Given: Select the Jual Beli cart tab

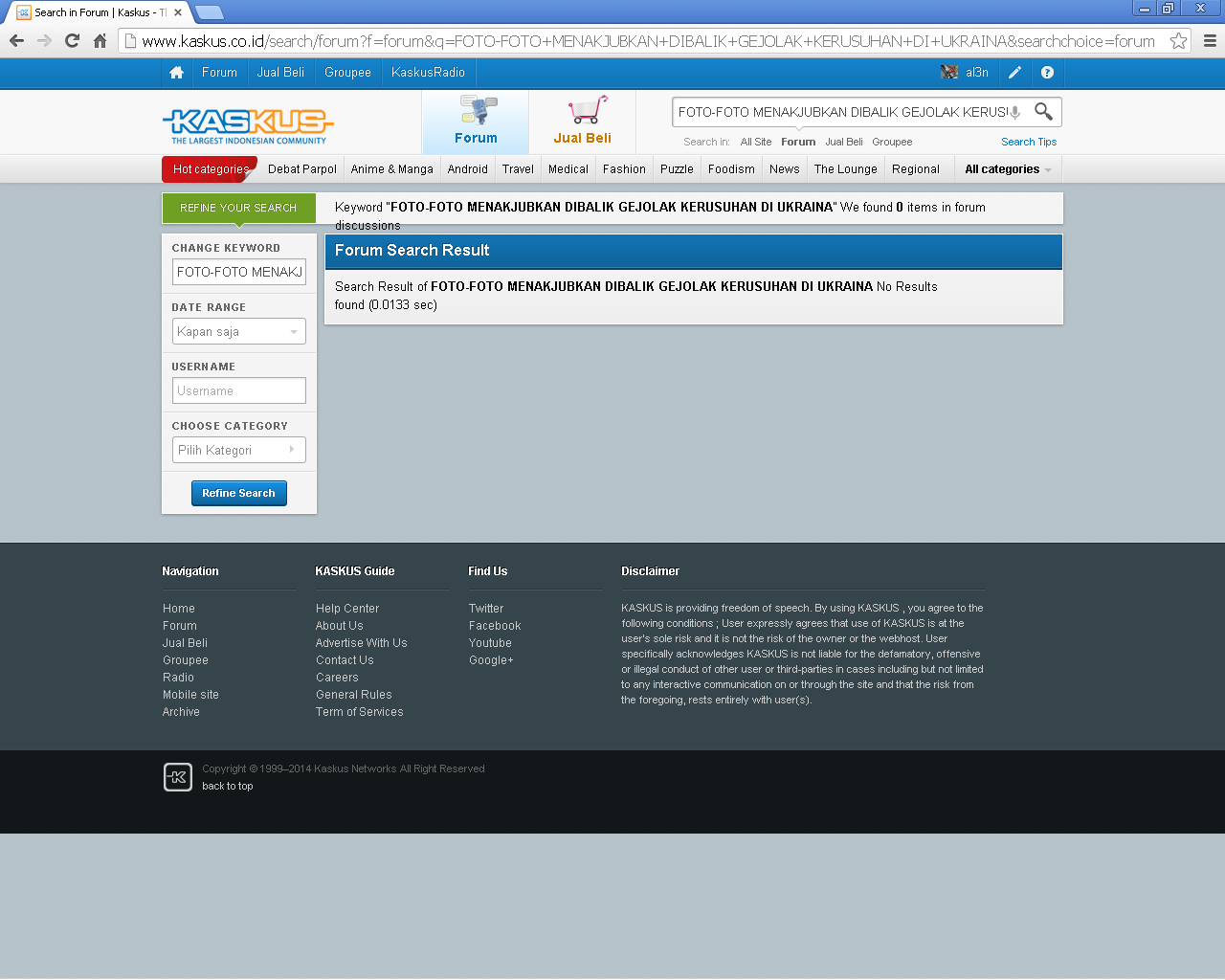Looking at the screenshot, I should click(582, 122).
